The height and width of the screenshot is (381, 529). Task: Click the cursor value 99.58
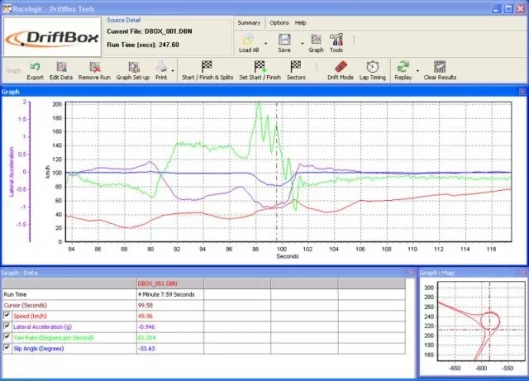(145, 305)
